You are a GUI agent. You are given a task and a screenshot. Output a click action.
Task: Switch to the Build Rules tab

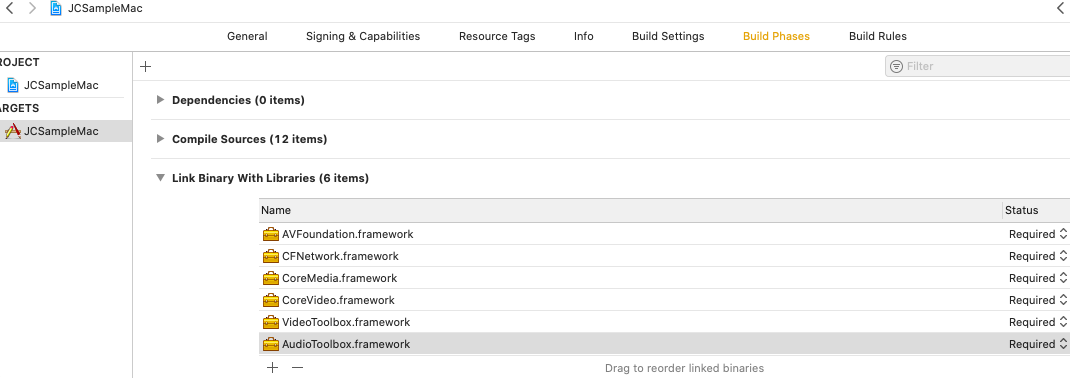point(878,36)
